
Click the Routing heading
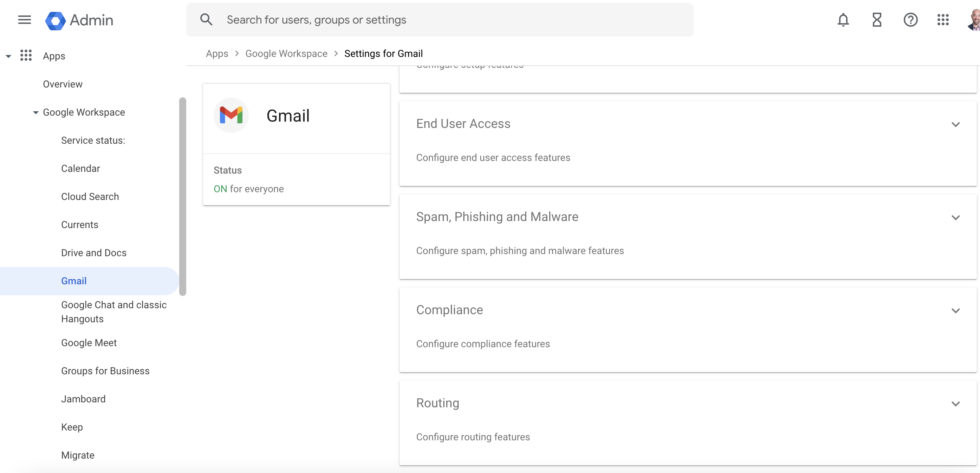coord(438,403)
